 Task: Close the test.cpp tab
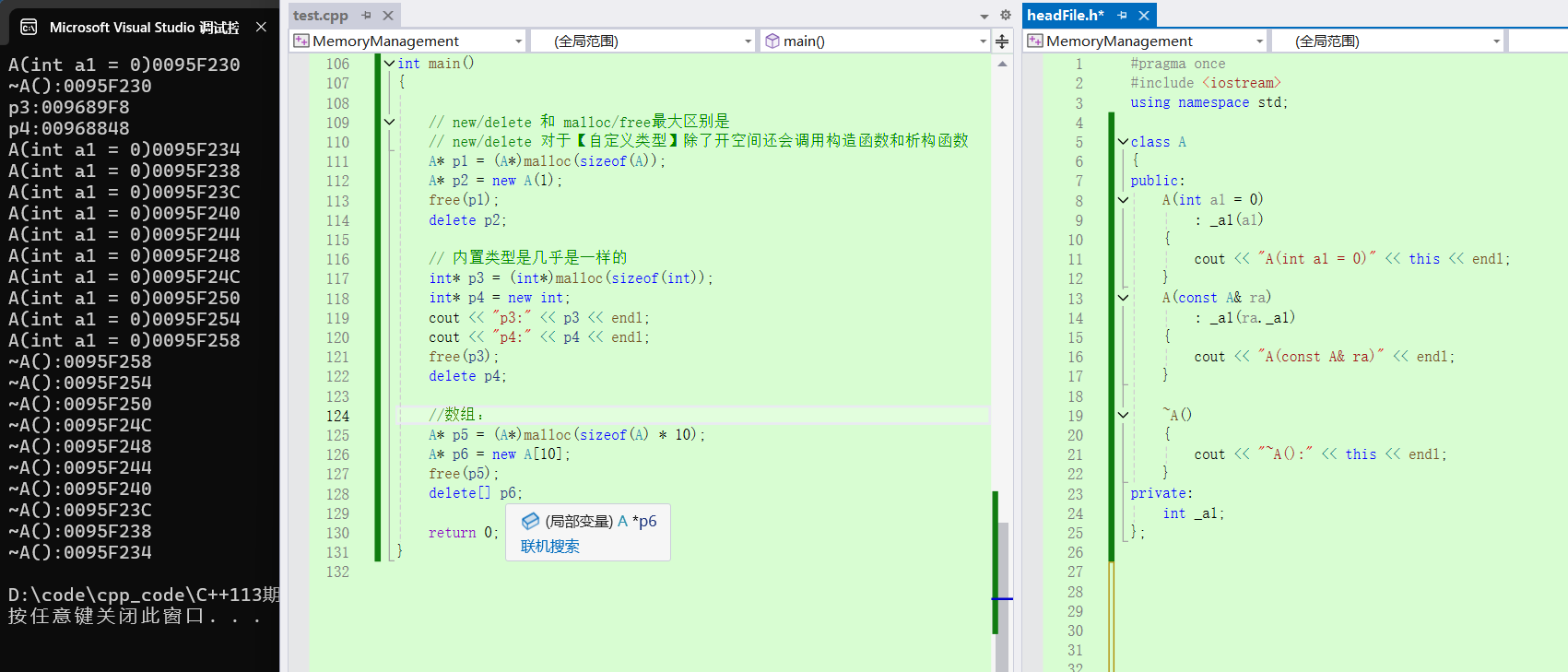point(388,15)
